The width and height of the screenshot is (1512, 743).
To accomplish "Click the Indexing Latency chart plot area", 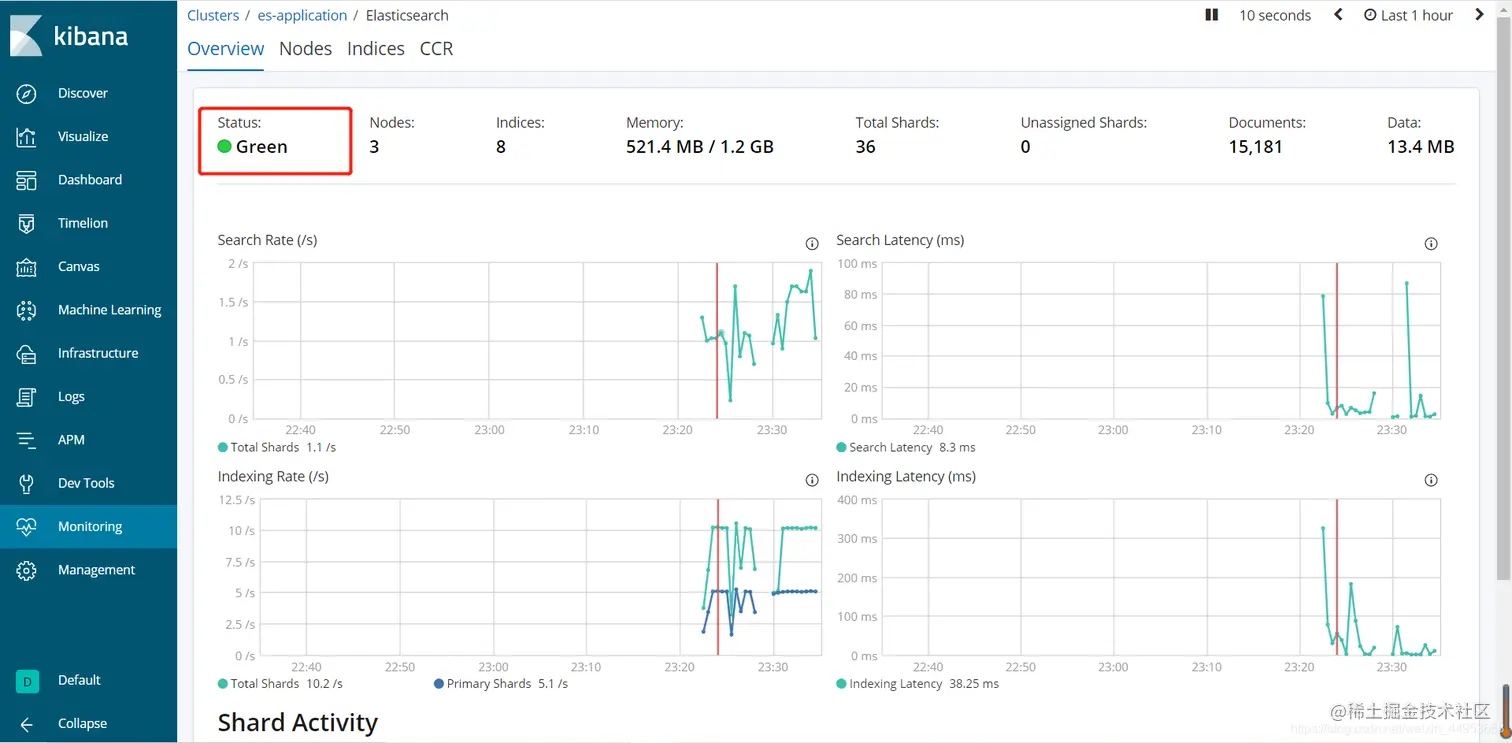I will pyautogui.click(x=1162, y=578).
